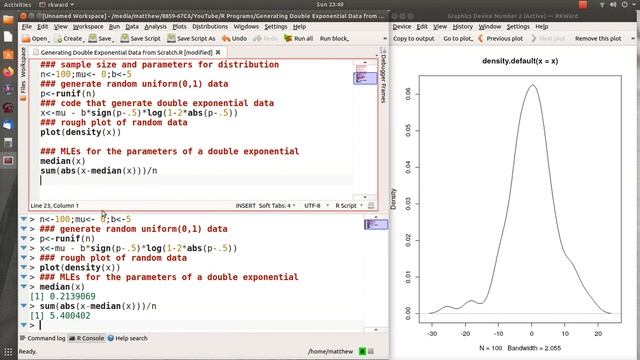Click Remove this plot button
Image resolution: width=640 pixels, height=360 pixels.
click(598, 38)
